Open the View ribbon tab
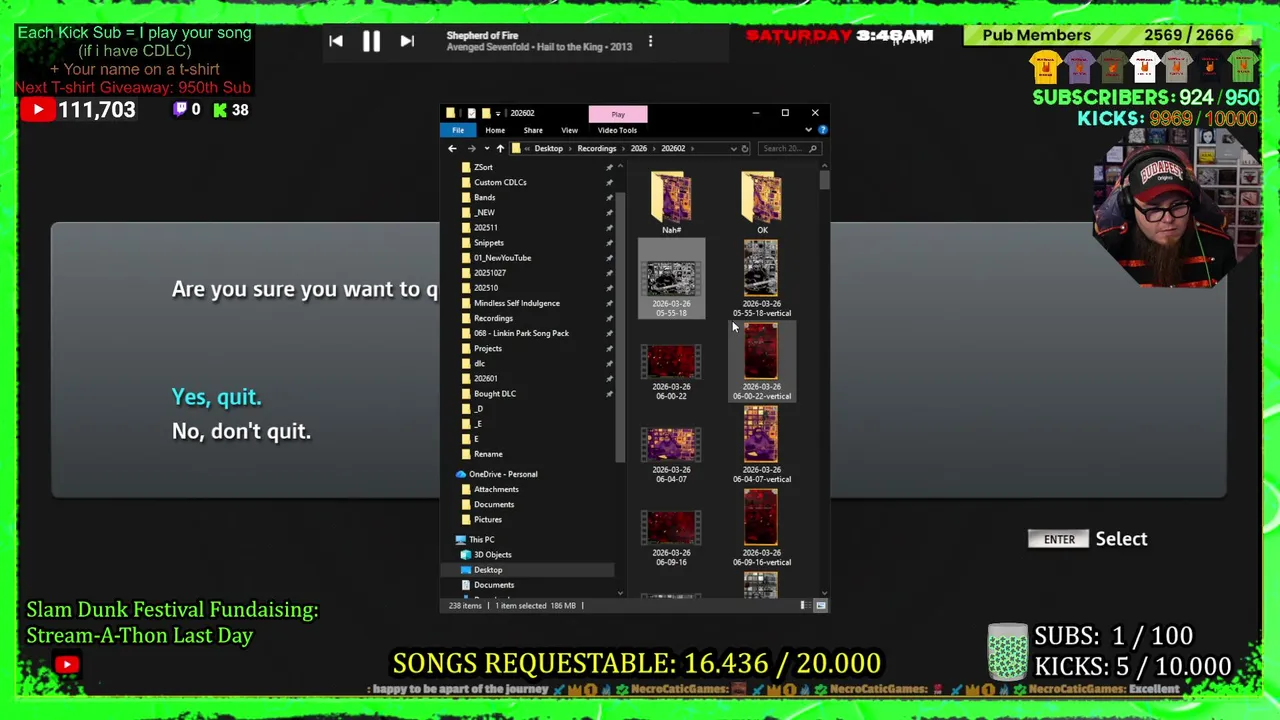Viewport: 1280px width, 720px height. (569, 130)
